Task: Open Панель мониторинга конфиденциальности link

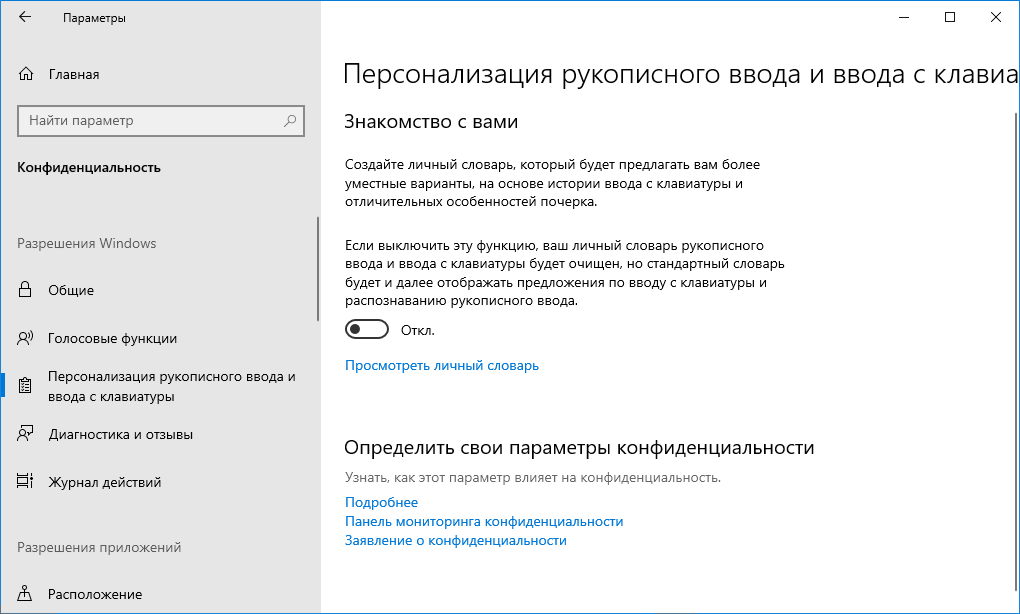Action: pos(484,521)
